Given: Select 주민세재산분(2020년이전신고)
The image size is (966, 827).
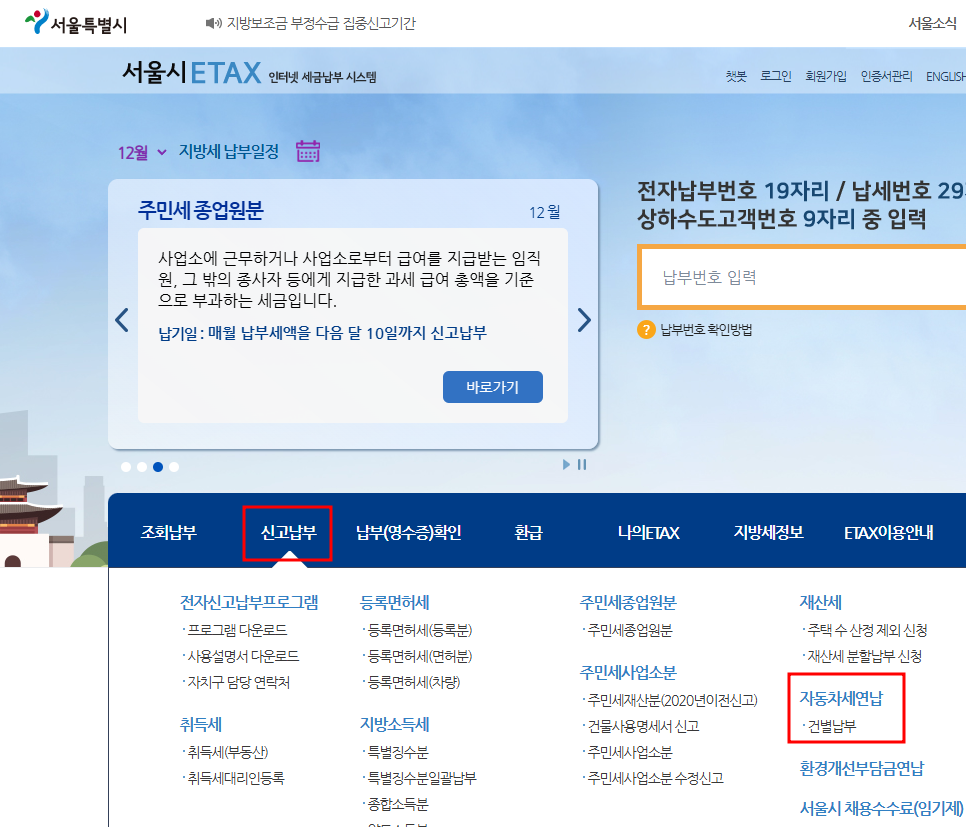Looking at the screenshot, I should [x=672, y=701].
